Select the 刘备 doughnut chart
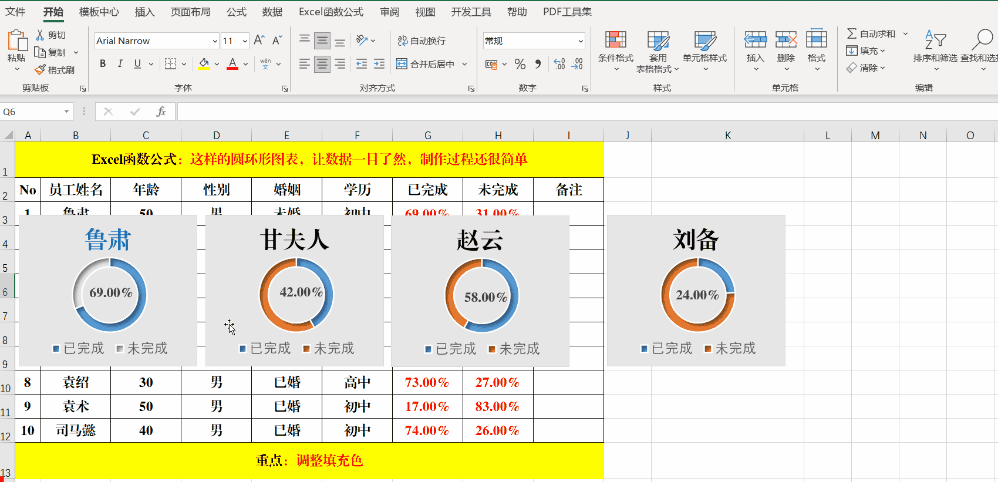The height and width of the screenshot is (482, 998). [x=696, y=290]
